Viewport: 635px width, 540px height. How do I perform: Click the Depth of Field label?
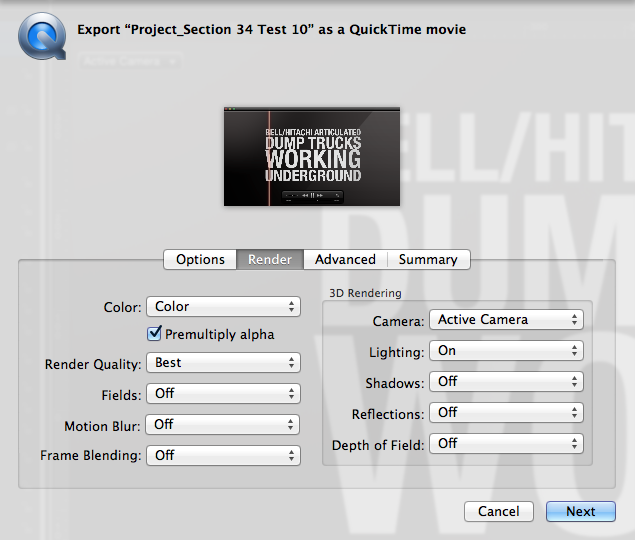pyautogui.click(x=378, y=445)
